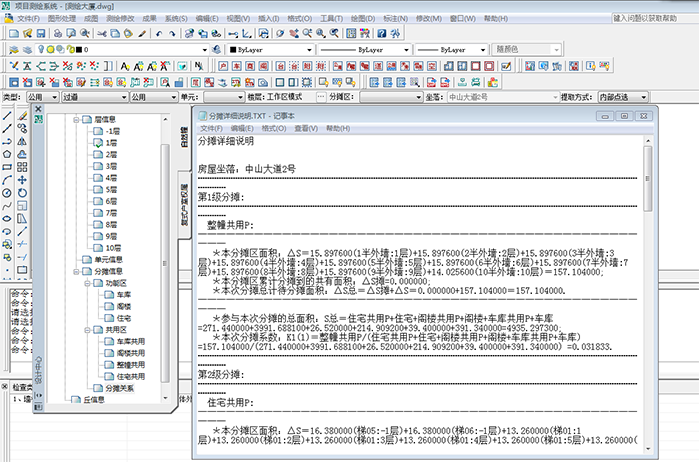Click the New drawing icon in toolbar

tap(14, 33)
